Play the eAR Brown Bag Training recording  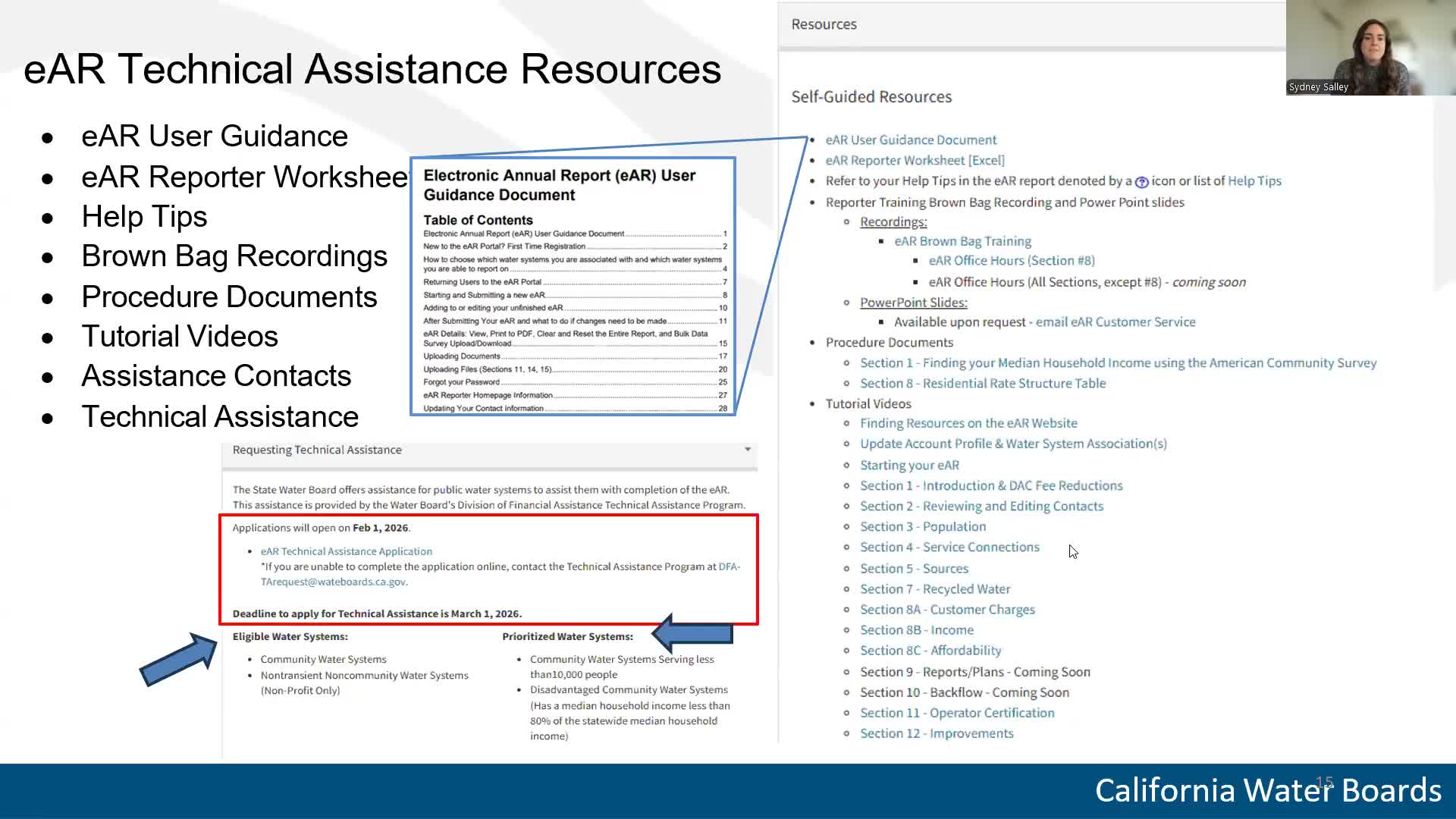coord(962,240)
